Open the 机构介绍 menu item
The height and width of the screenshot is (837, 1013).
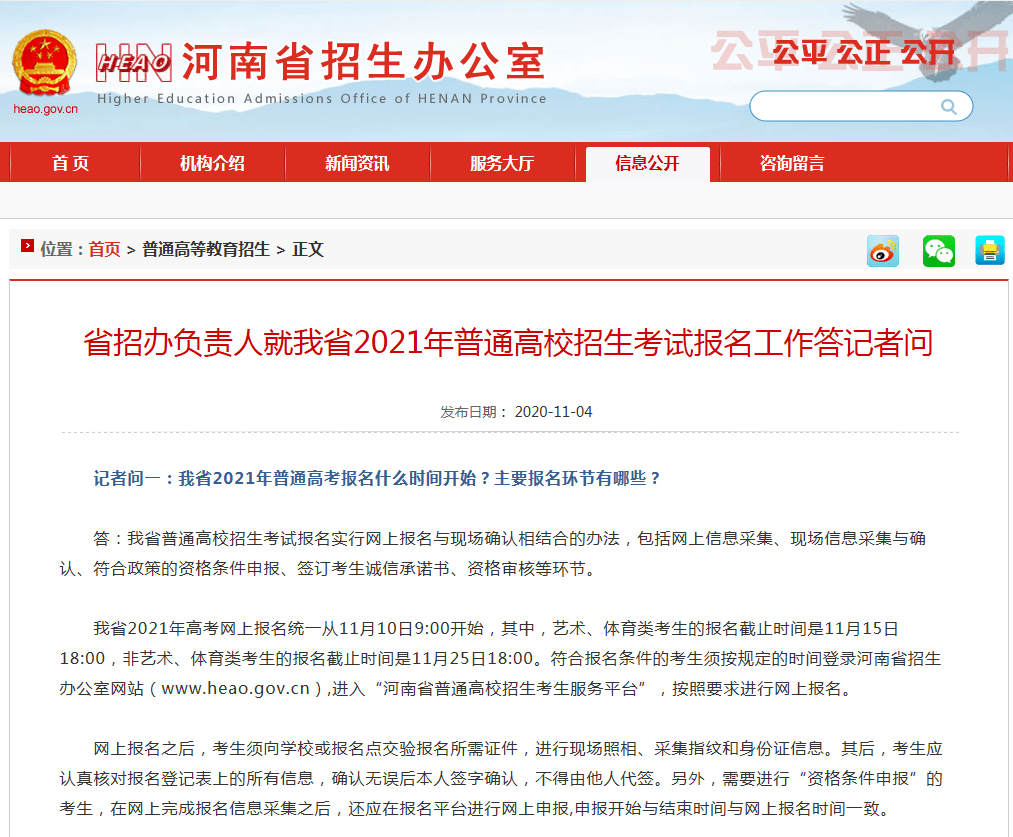pos(213,163)
